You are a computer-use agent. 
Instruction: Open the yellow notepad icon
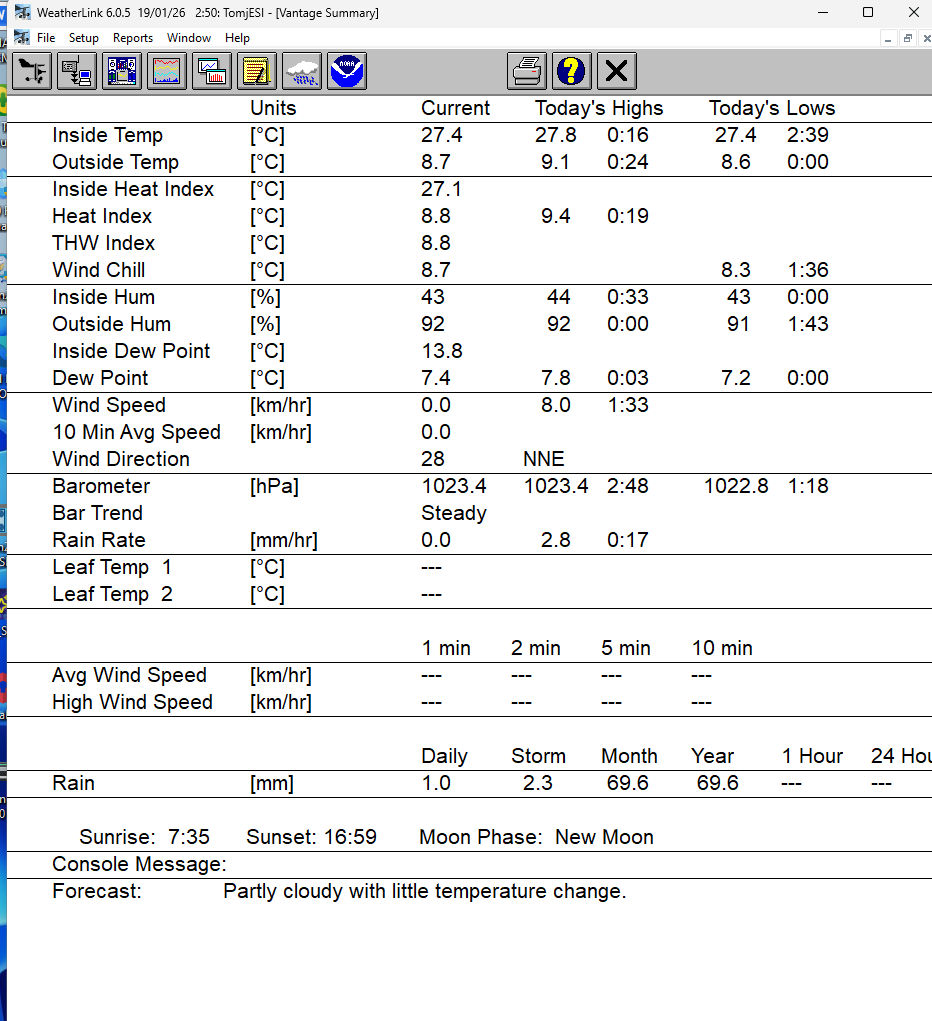tap(257, 72)
